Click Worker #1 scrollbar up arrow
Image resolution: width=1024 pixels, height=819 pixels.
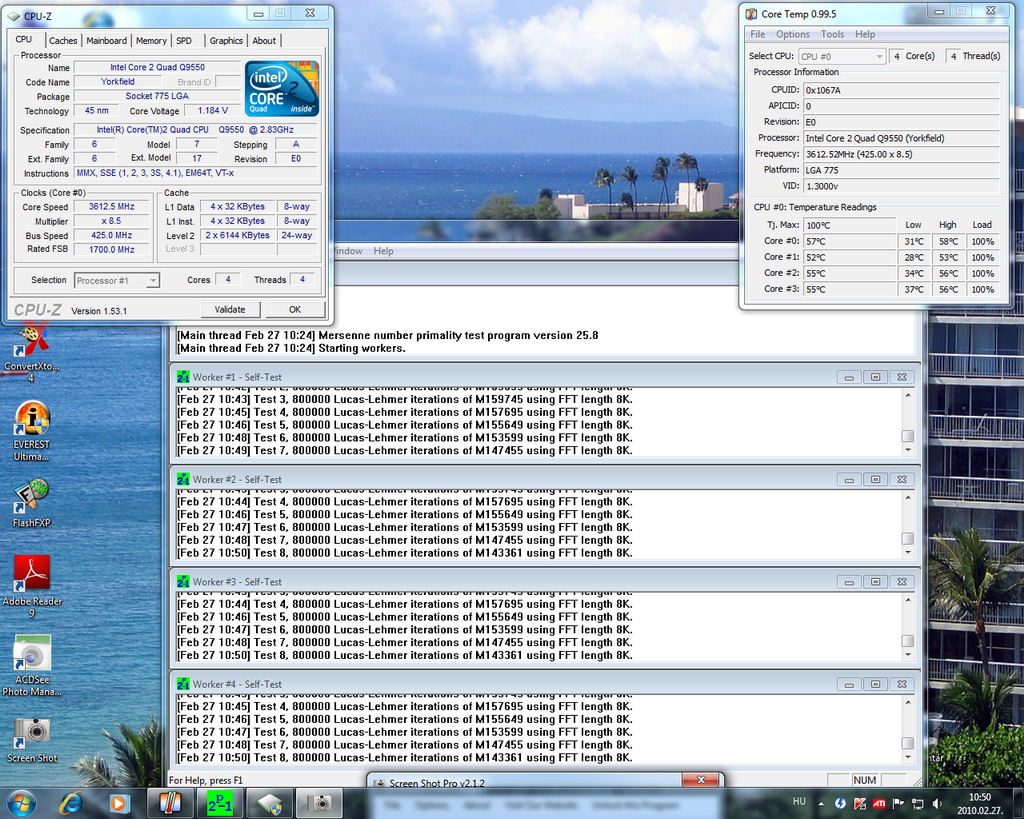(908, 395)
